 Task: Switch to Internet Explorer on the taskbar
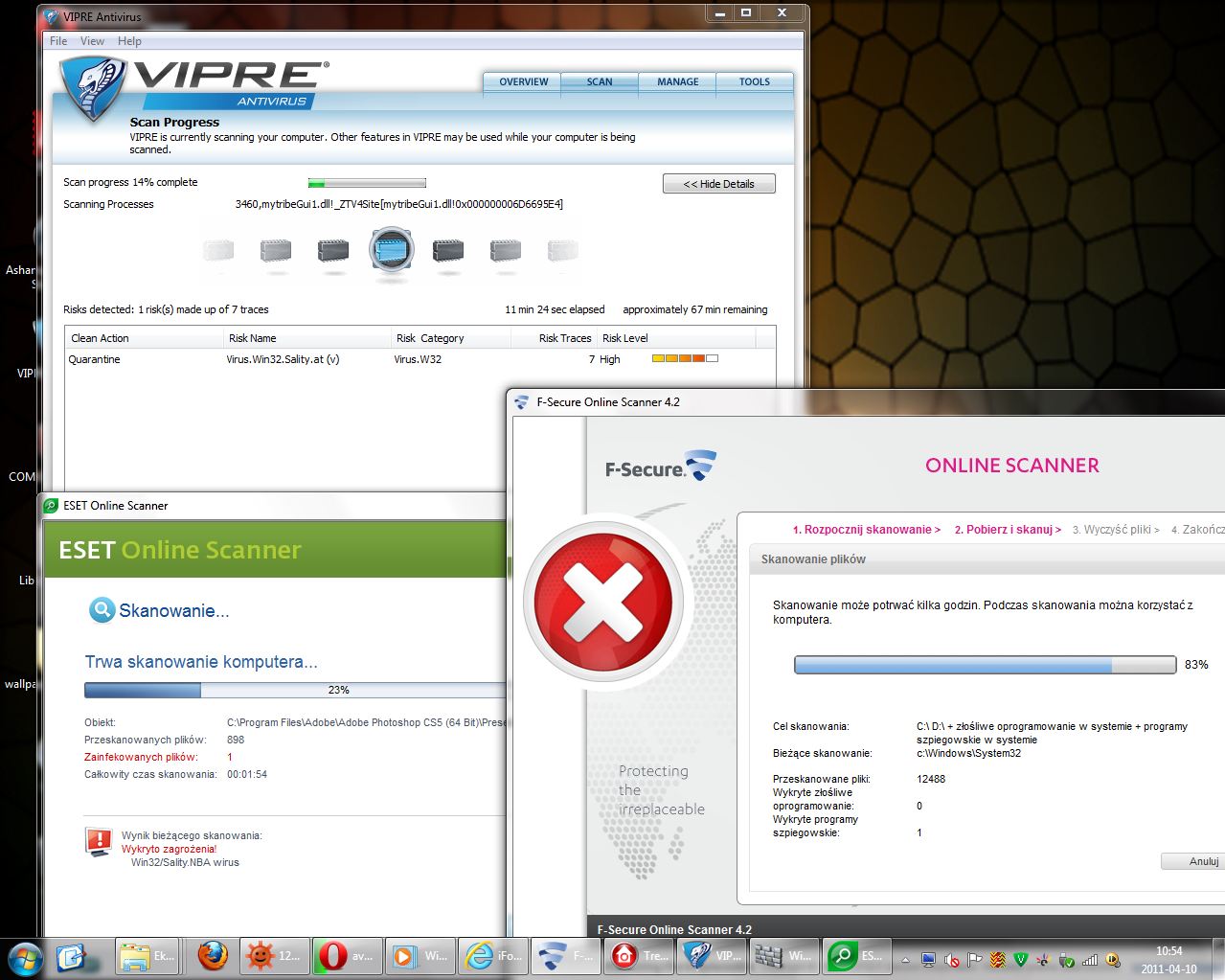(492, 956)
